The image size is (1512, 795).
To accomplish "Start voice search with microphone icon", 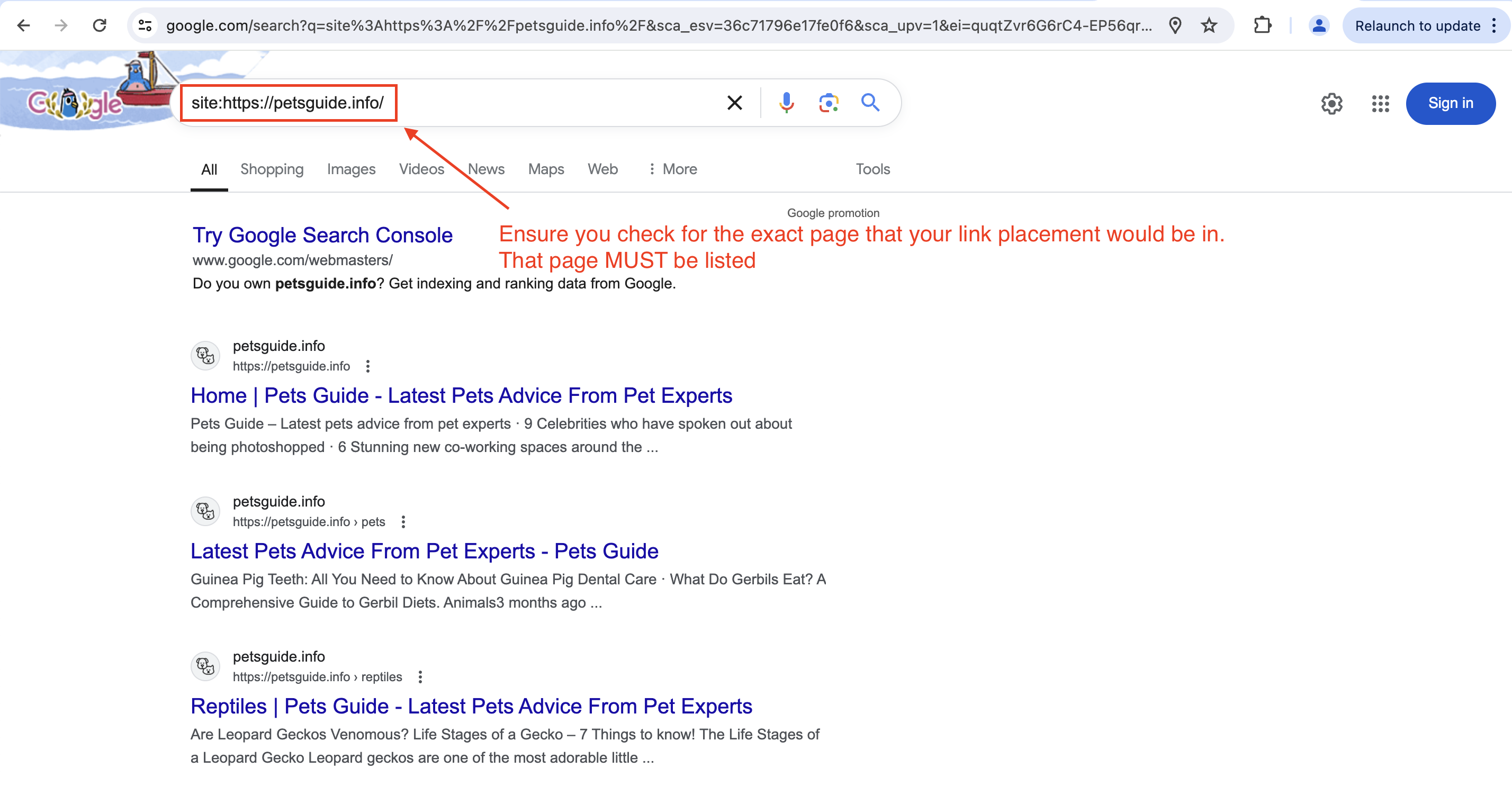I will click(x=787, y=103).
